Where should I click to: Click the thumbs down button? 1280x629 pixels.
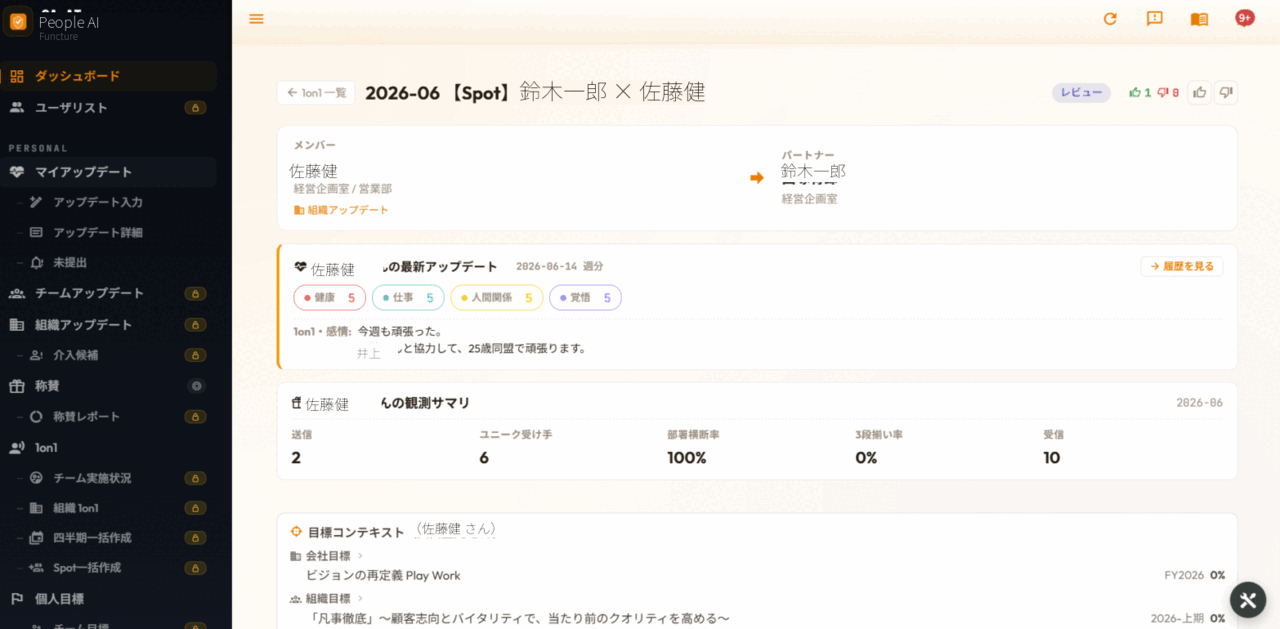1226,93
